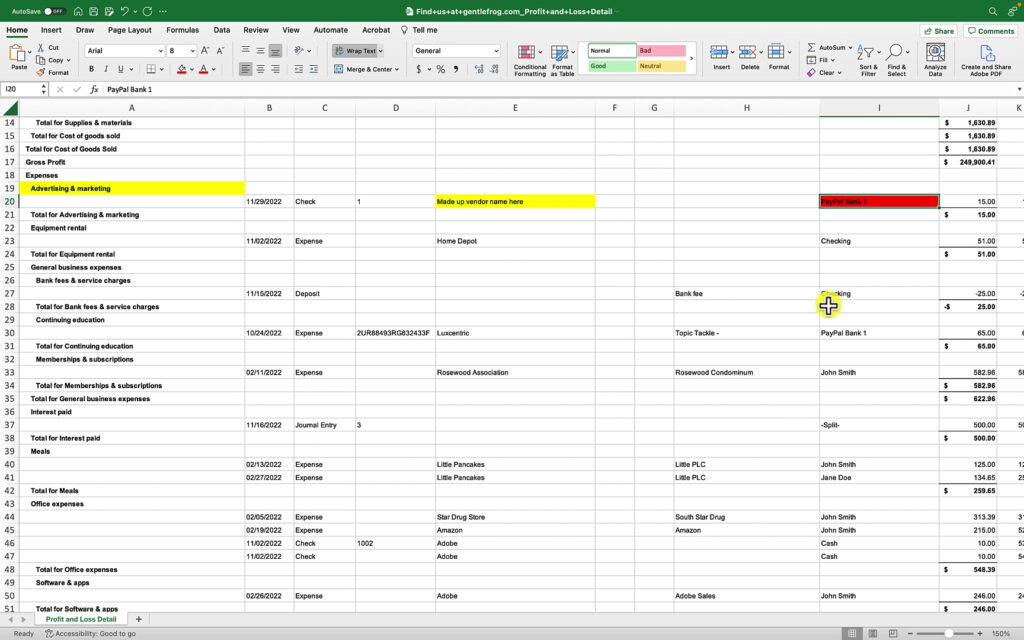
Task: Toggle Wrap Text on selected cells
Action: 361,50
